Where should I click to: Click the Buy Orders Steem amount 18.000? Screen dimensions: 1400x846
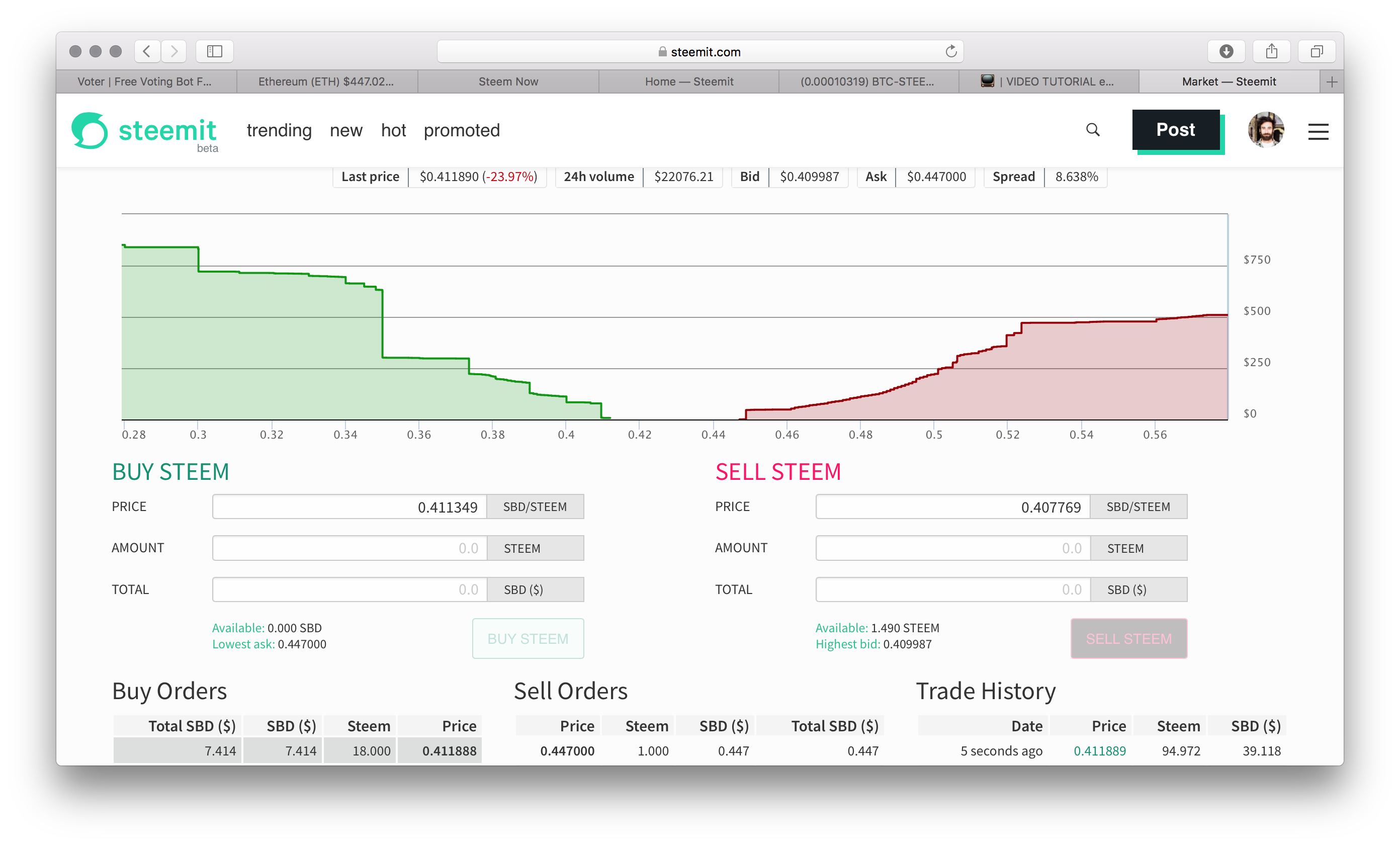[x=372, y=751]
